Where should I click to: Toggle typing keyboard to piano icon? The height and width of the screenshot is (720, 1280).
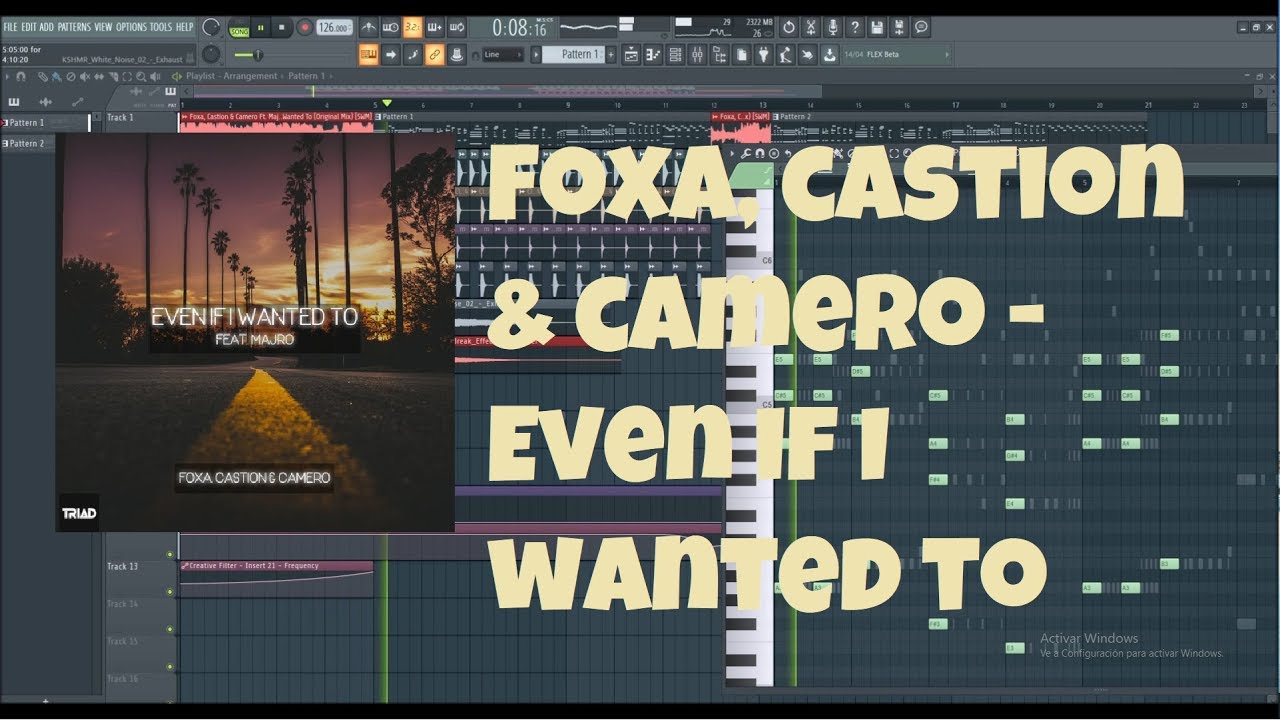tap(368, 55)
